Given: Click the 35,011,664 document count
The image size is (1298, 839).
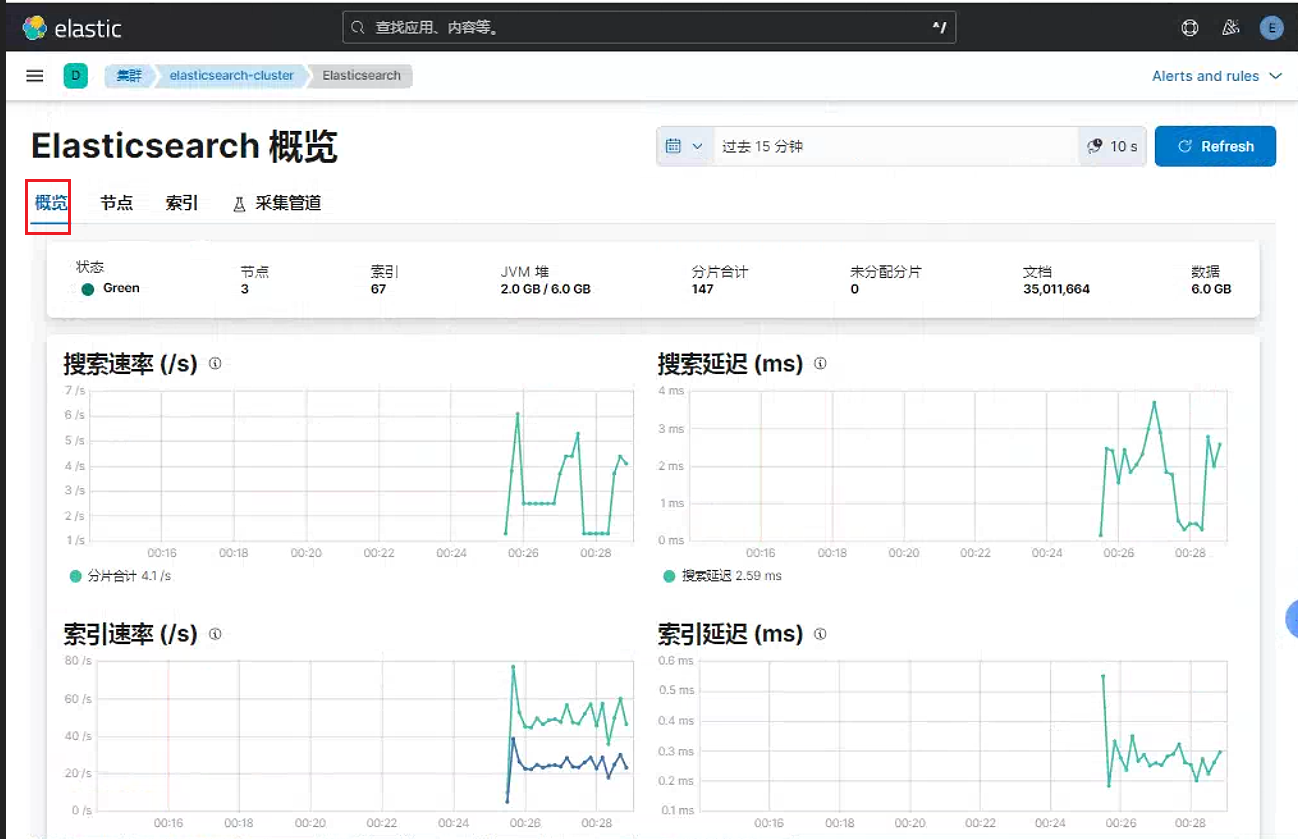Looking at the screenshot, I should pos(1056,289).
